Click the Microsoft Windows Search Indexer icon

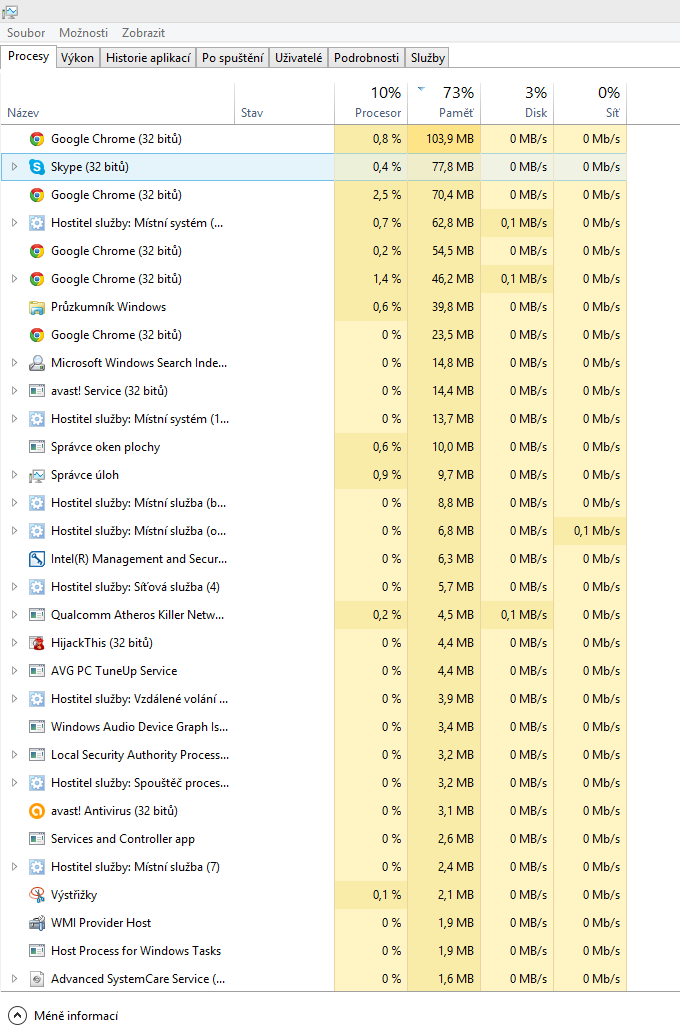(x=37, y=363)
